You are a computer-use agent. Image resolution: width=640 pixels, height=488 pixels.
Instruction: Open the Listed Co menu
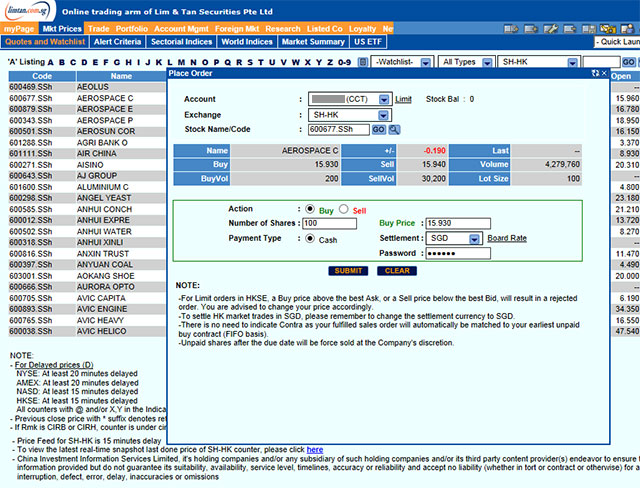[x=324, y=29]
